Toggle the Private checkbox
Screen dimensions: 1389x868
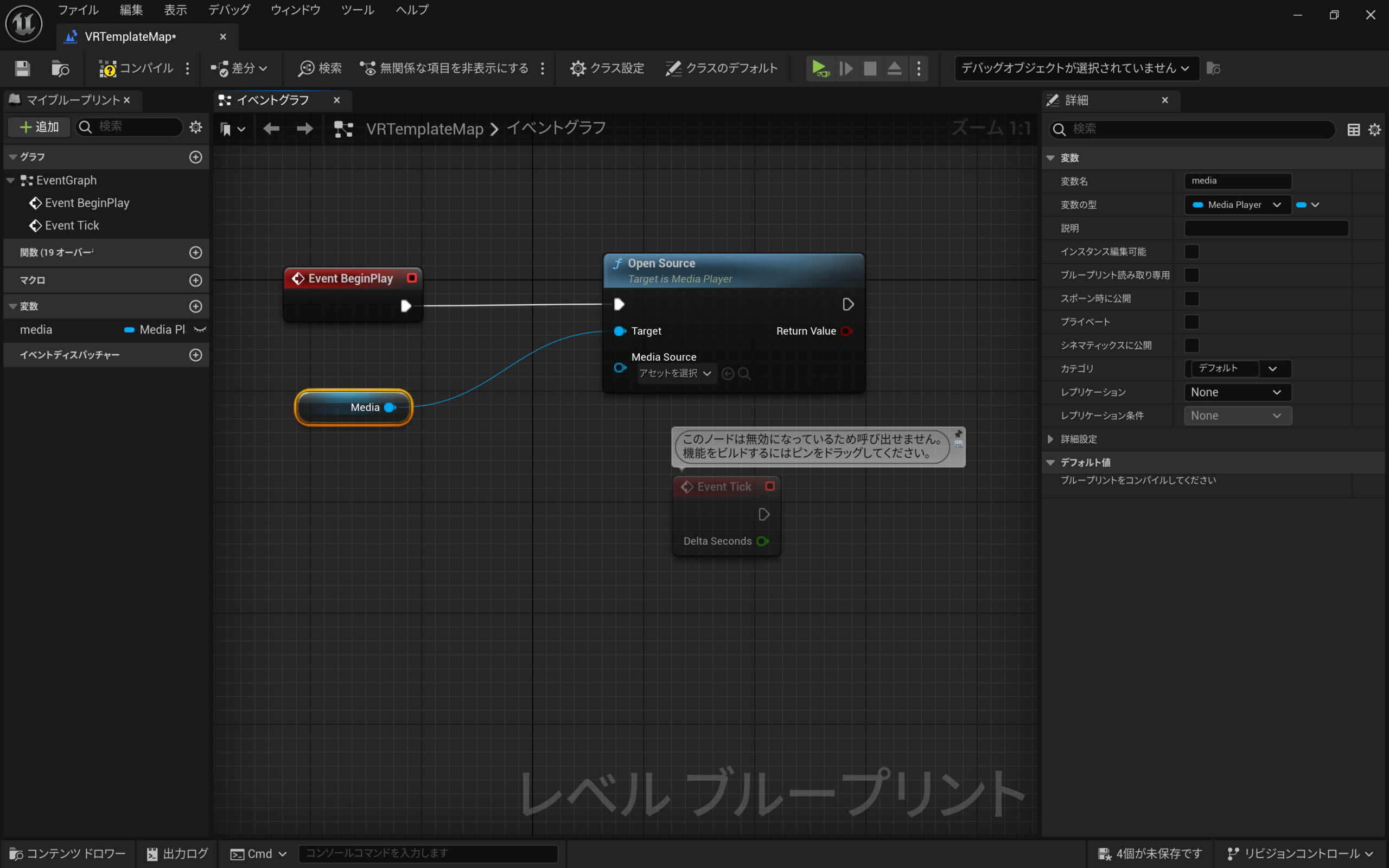click(1192, 322)
